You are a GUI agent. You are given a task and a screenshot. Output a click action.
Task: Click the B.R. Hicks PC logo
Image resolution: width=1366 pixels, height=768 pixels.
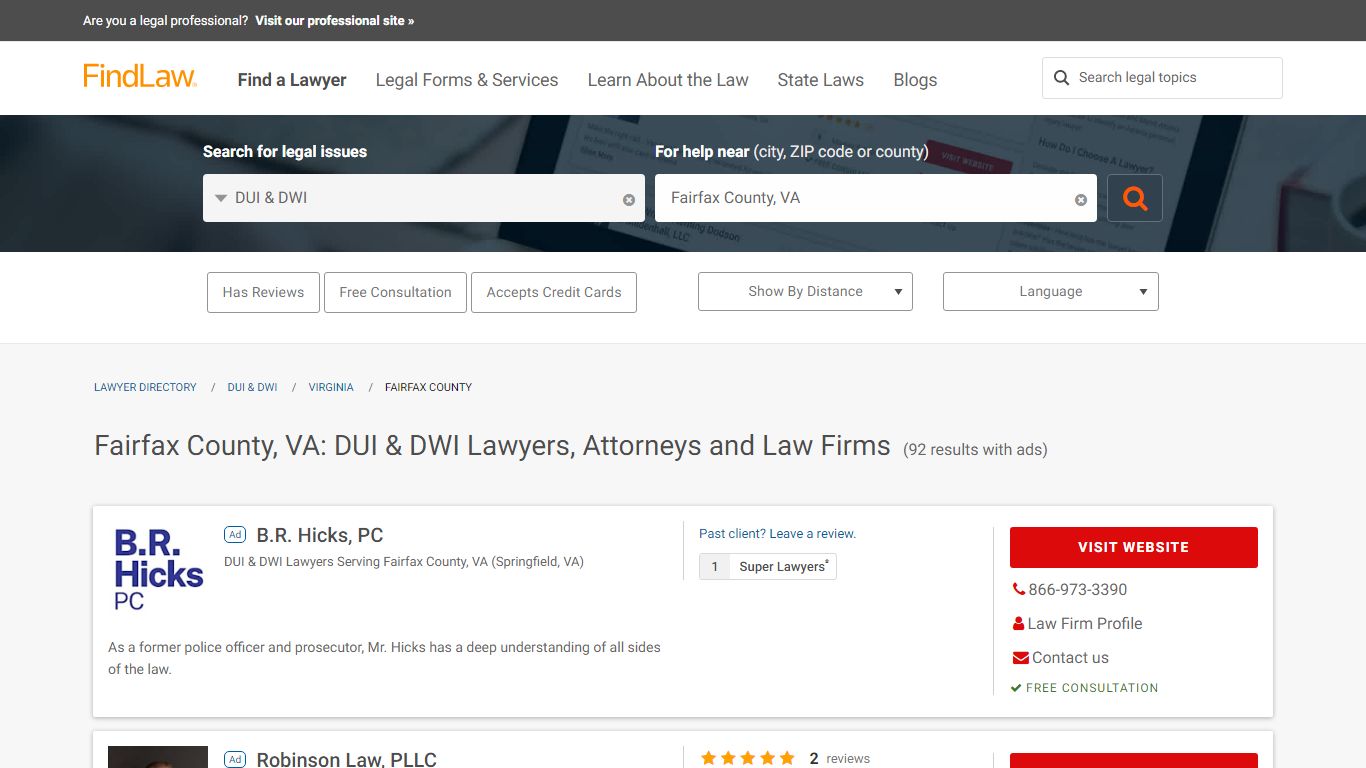(158, 569)
